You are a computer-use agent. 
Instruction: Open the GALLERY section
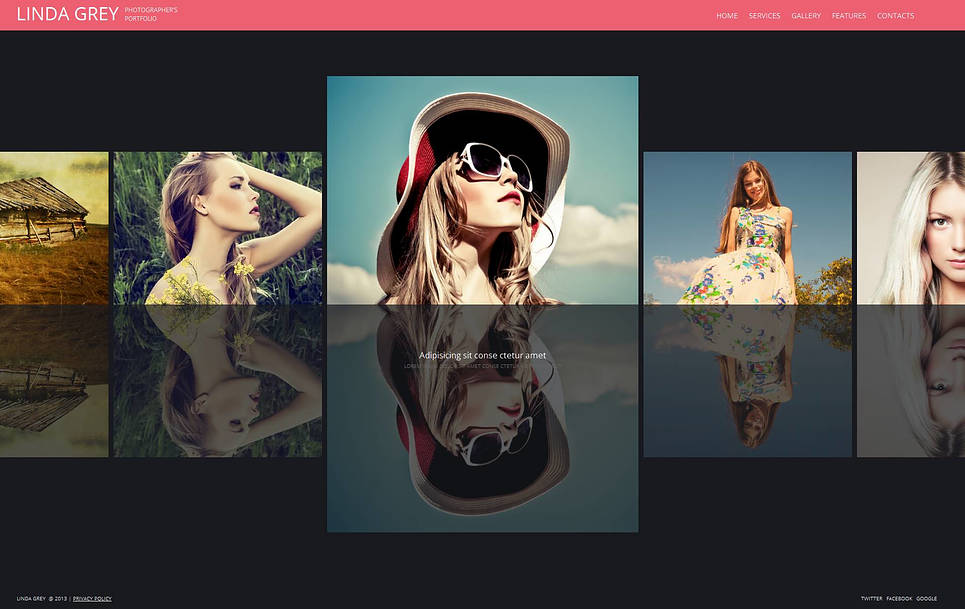[806, 16]
